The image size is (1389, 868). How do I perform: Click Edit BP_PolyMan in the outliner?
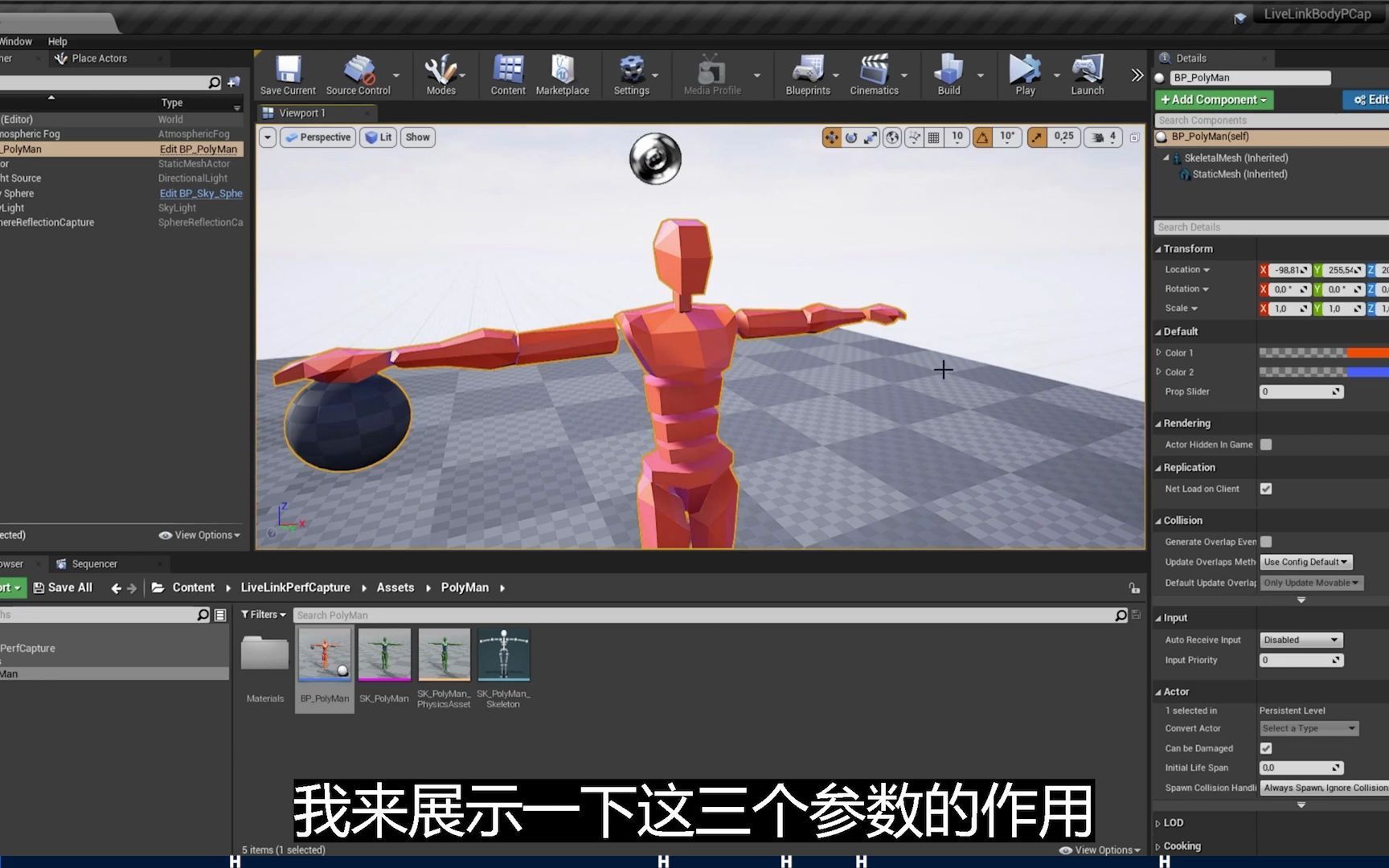(199, 149)
